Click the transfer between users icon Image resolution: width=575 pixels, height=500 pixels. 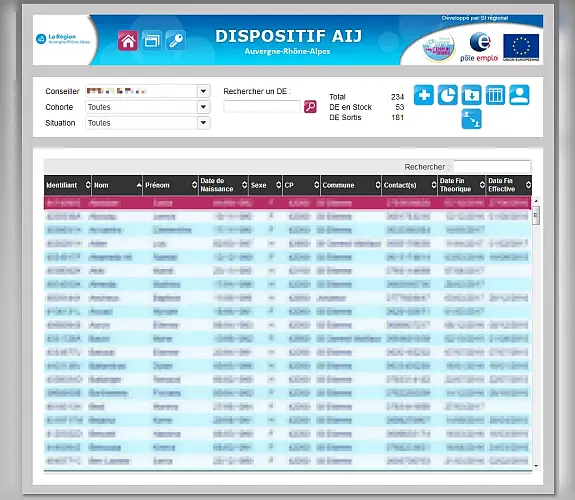click(x=471, y=119)
